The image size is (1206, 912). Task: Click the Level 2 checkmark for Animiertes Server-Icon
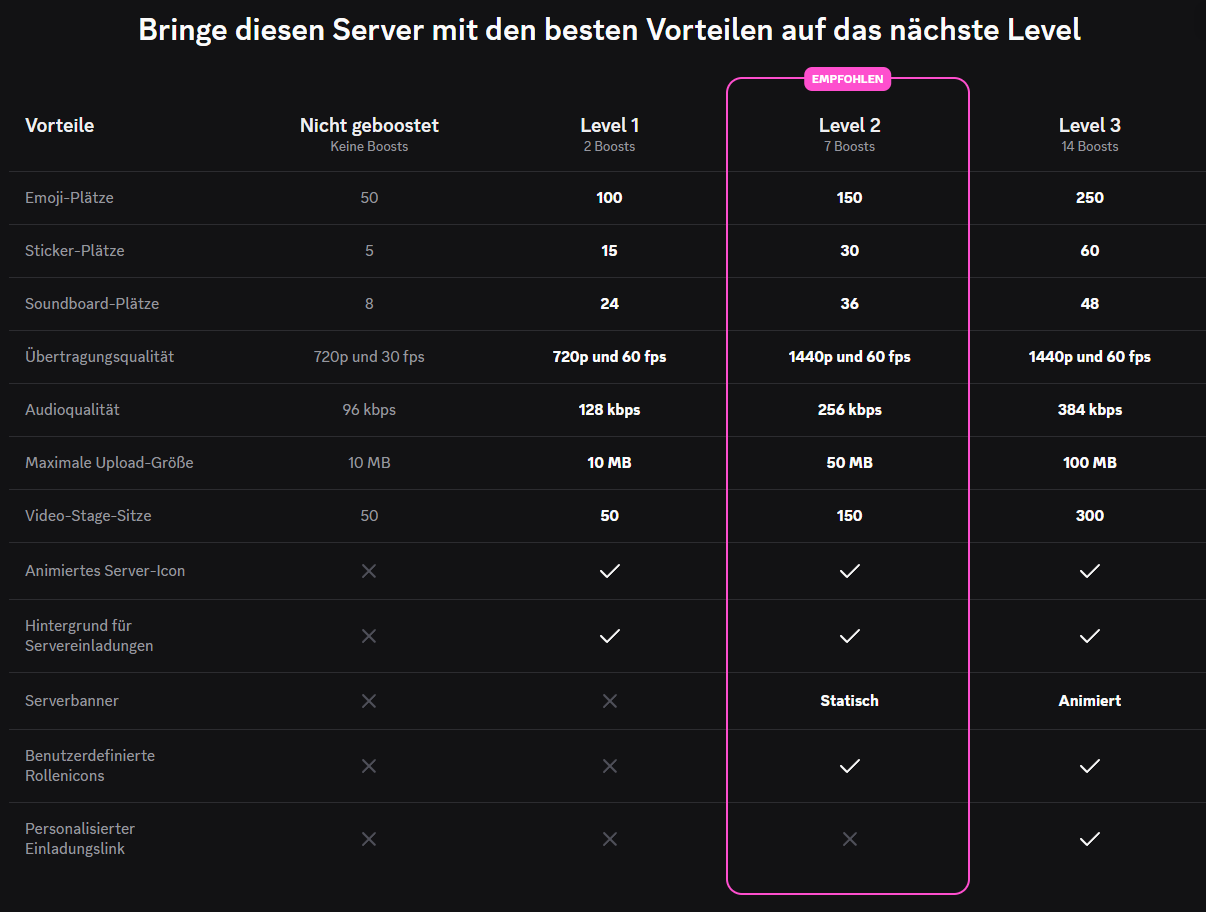850,571
